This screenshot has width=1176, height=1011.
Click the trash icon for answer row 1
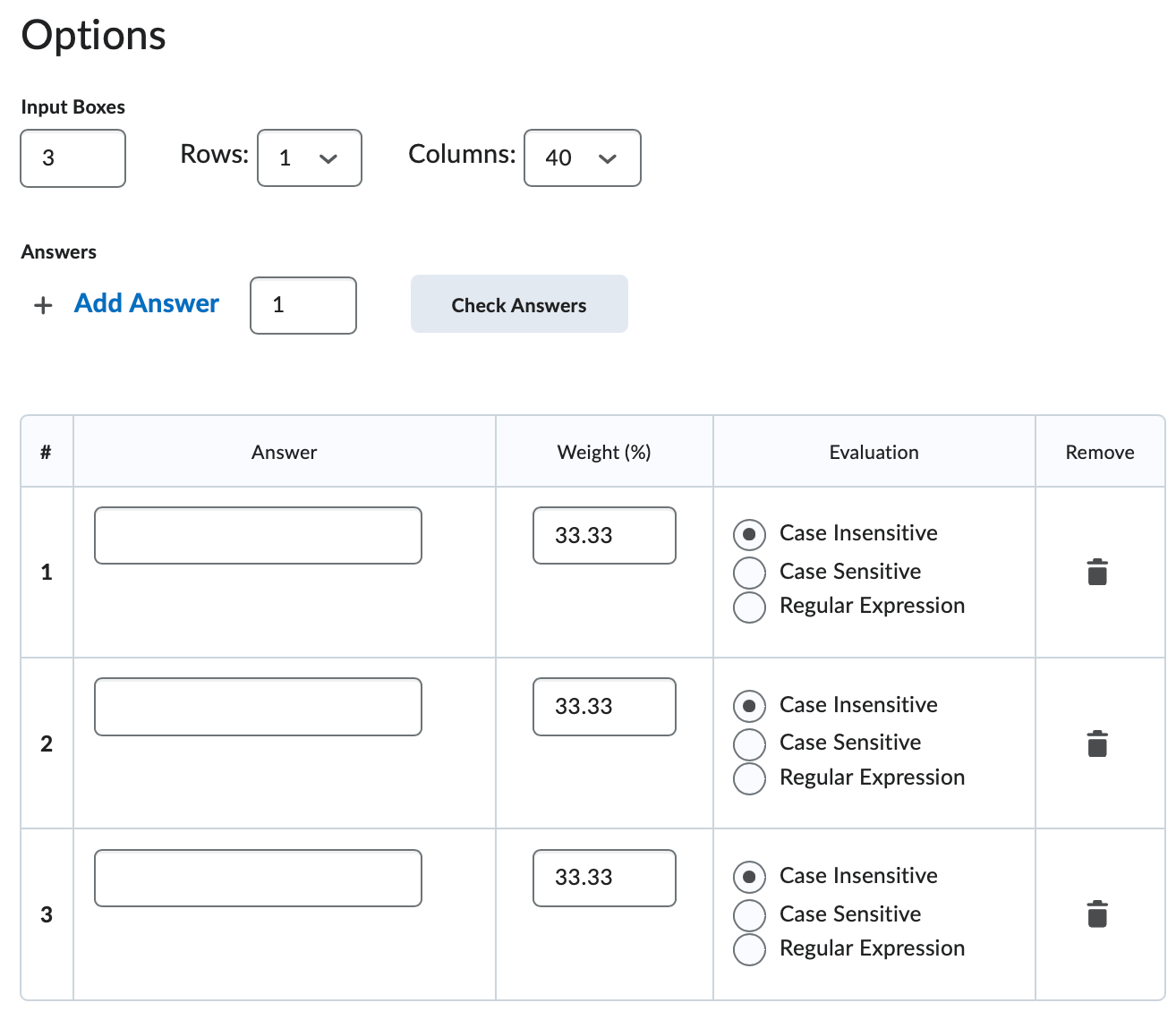1099,572
